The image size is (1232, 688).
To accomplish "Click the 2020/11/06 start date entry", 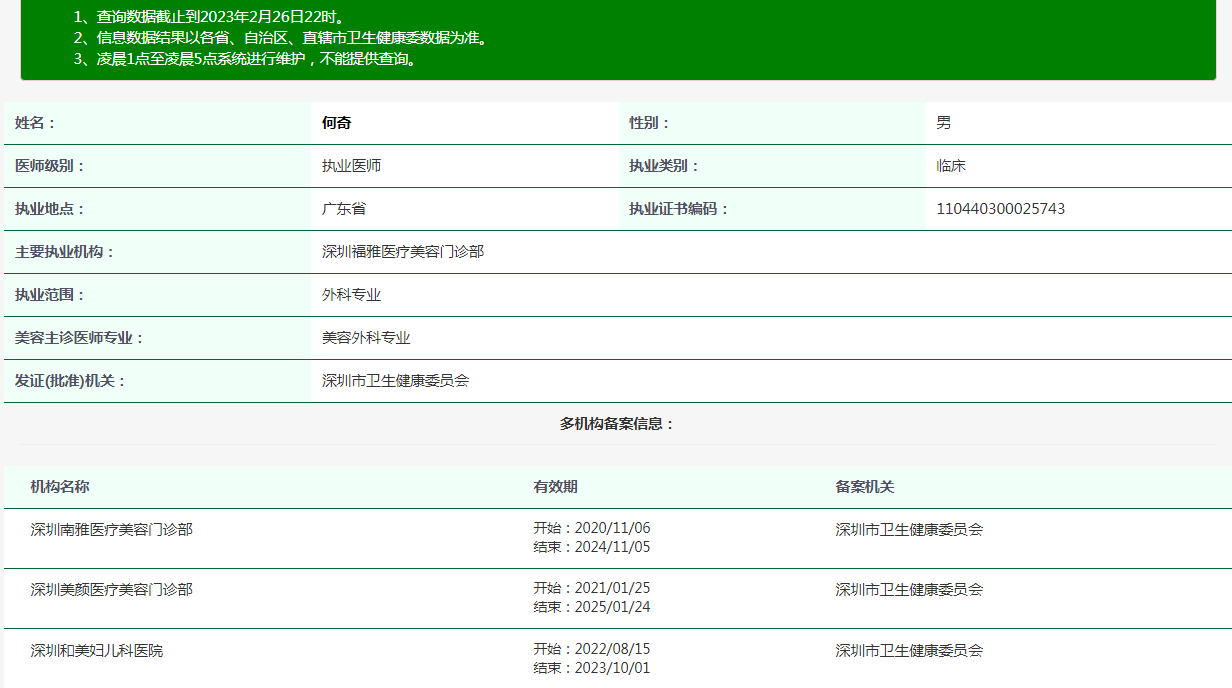I will coord(592,528).
